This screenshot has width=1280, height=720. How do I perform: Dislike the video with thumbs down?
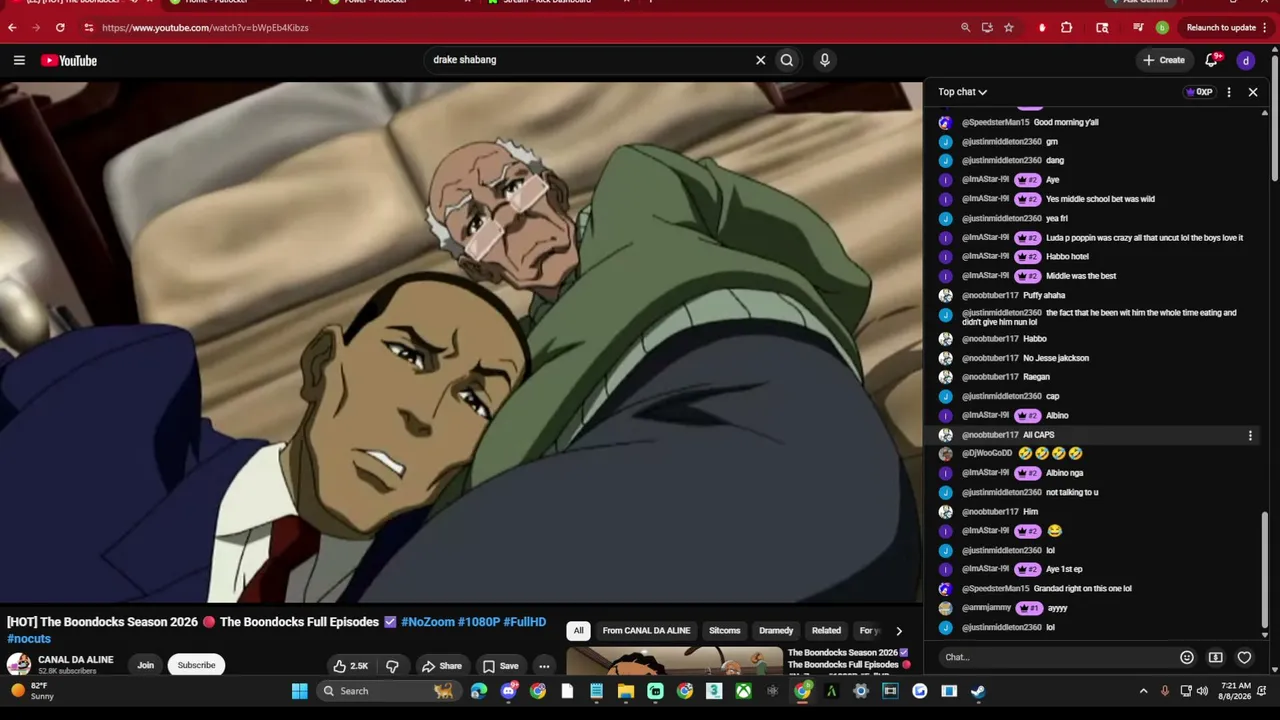coord(392,666)
